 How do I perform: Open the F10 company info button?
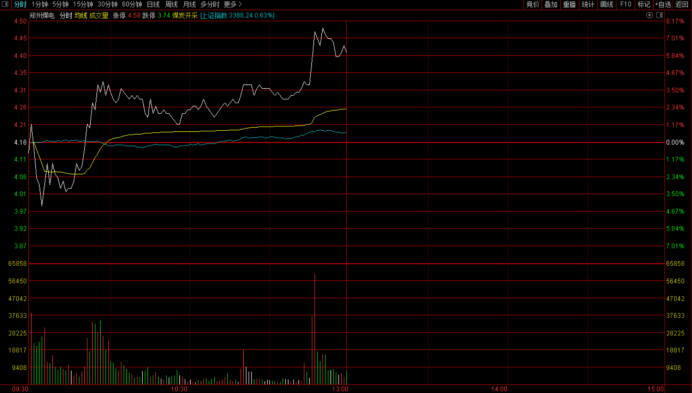[x=625, y=4]
